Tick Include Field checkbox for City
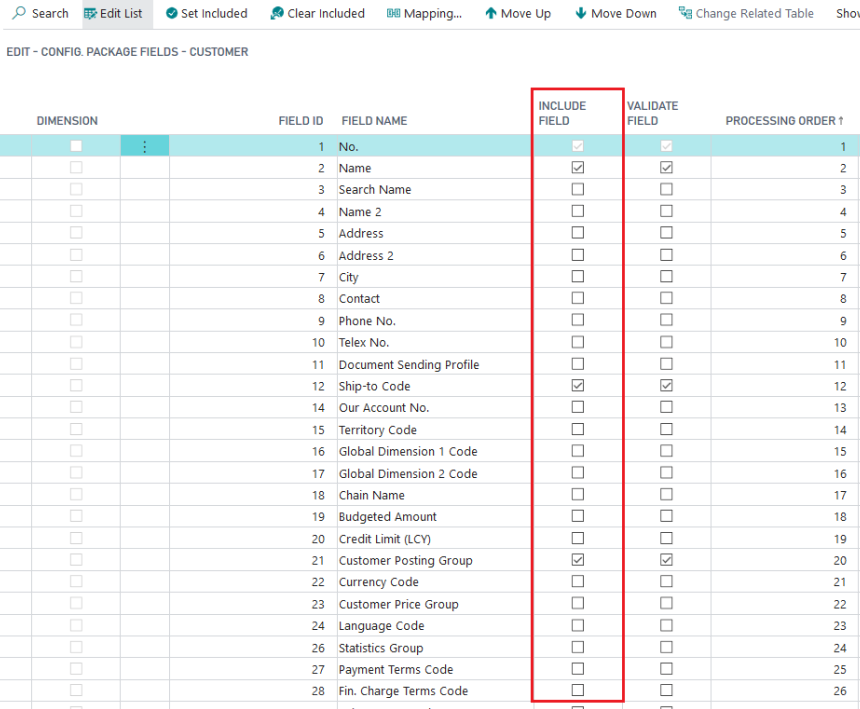860x709 pixels. (x=577, y=277)
